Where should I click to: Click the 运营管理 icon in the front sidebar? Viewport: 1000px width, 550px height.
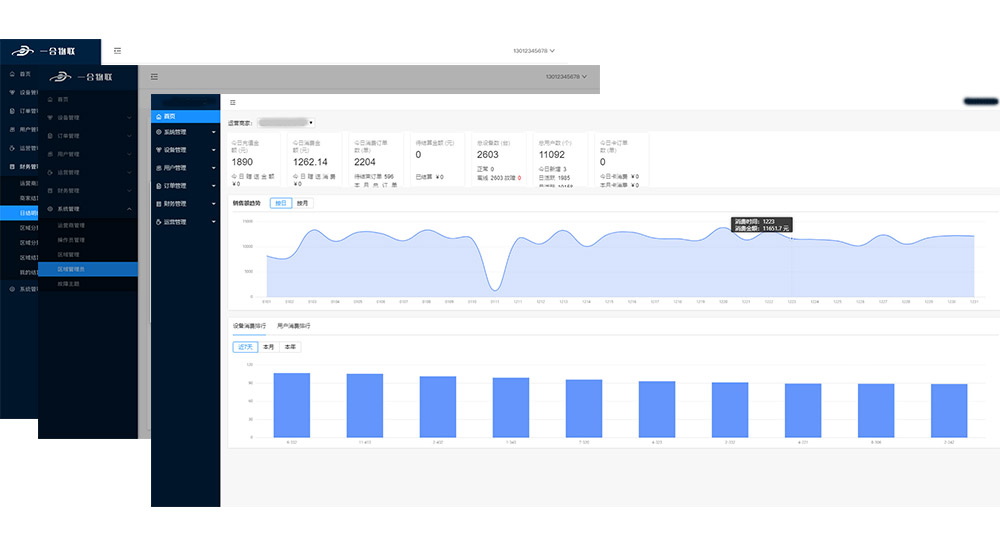click(158, 222)
